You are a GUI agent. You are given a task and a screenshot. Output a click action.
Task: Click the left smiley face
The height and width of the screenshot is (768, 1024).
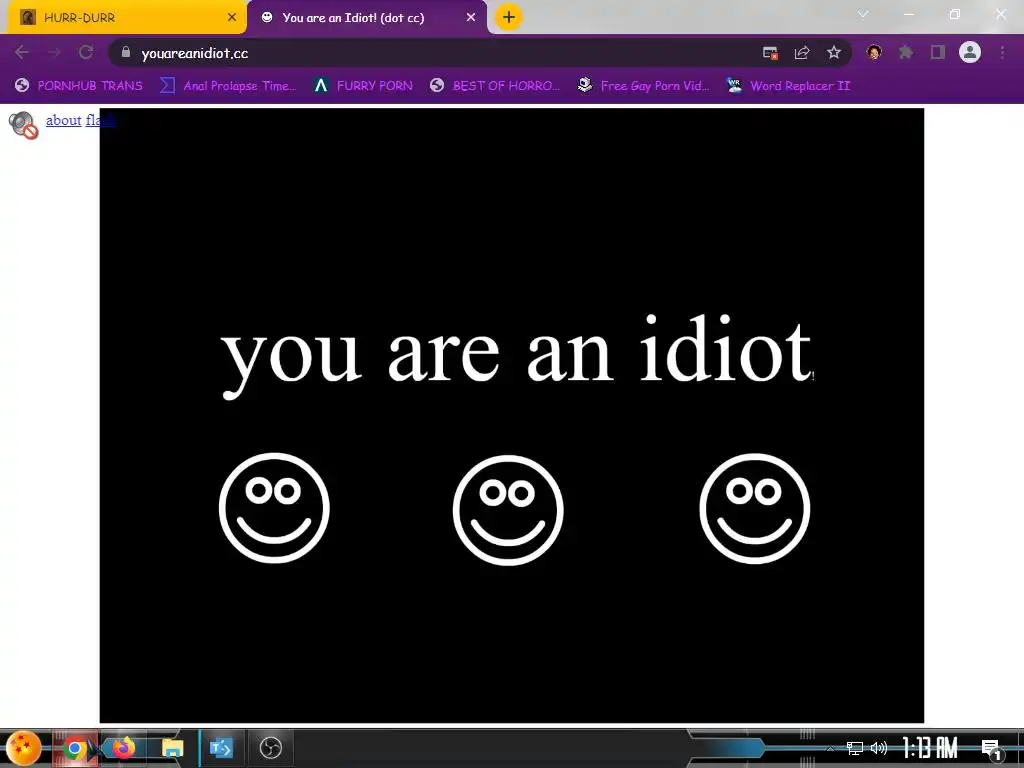[274, 508]
